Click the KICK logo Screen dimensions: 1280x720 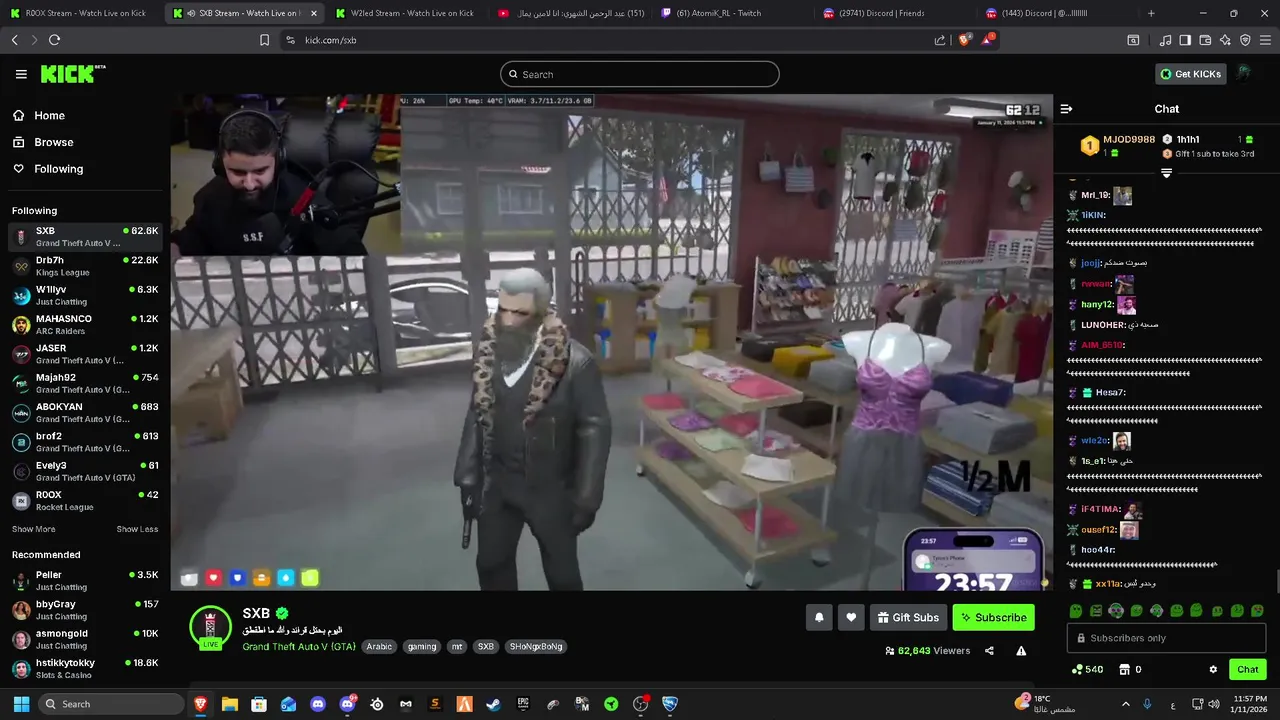[72, 74]
